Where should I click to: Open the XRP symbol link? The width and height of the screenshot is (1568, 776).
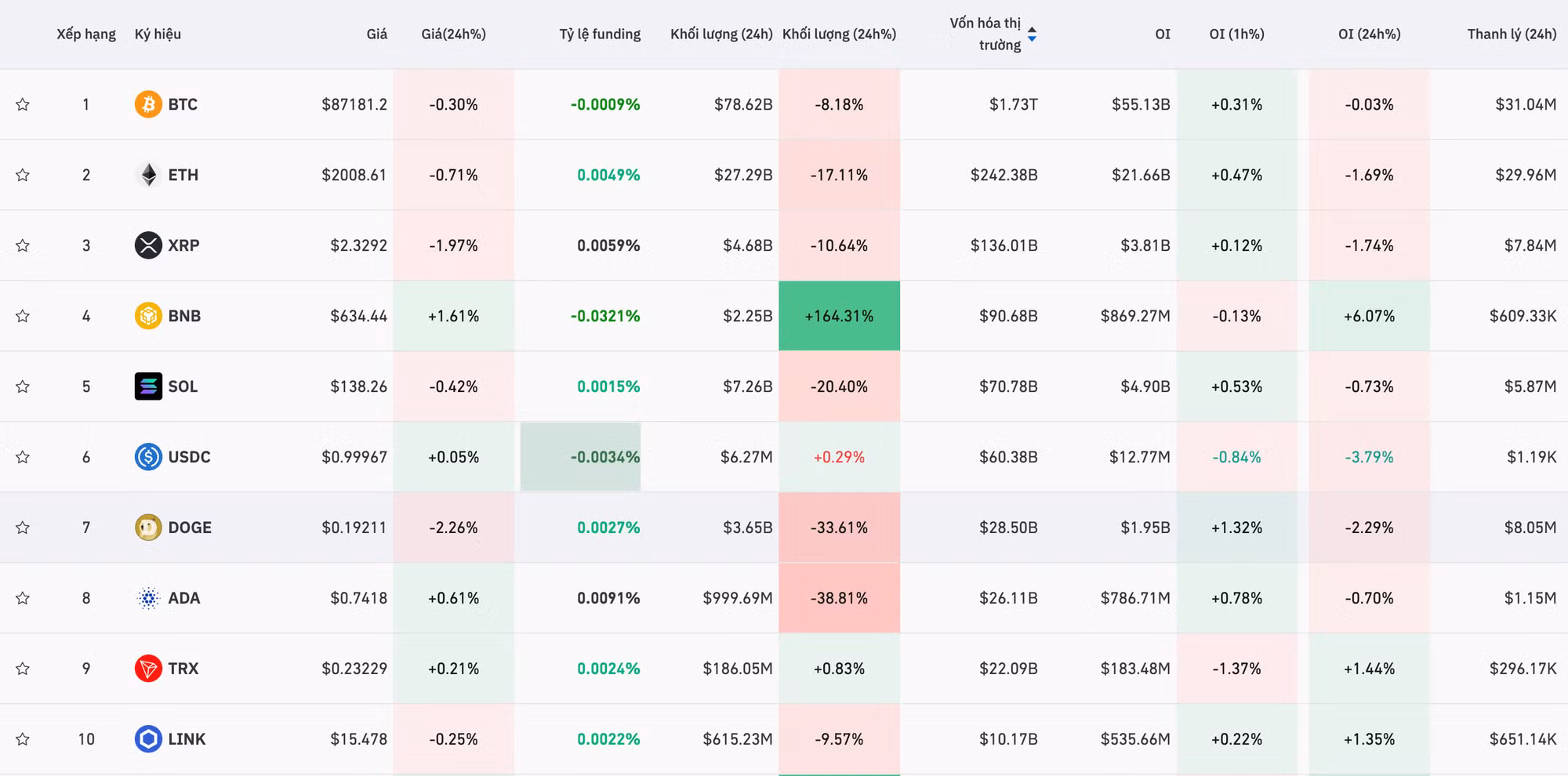183,245
